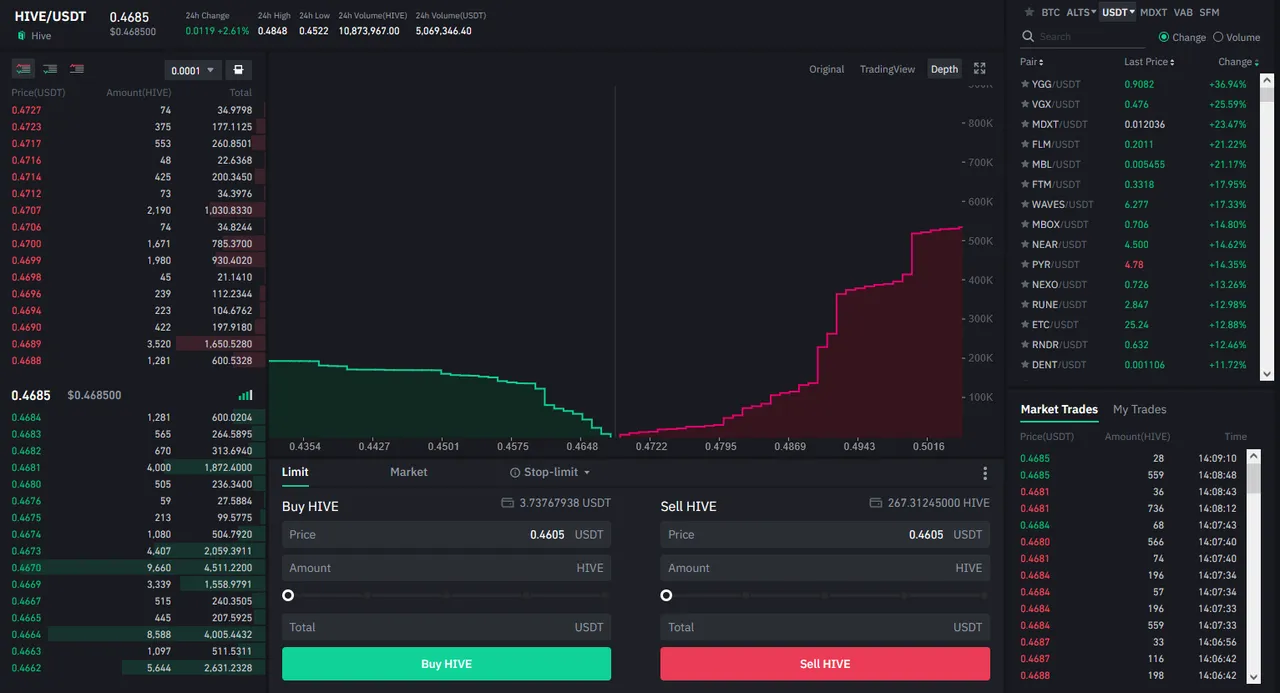Open the USDT market dropdown
Screen dimensions: 1280x693
tap(1118, 12)
